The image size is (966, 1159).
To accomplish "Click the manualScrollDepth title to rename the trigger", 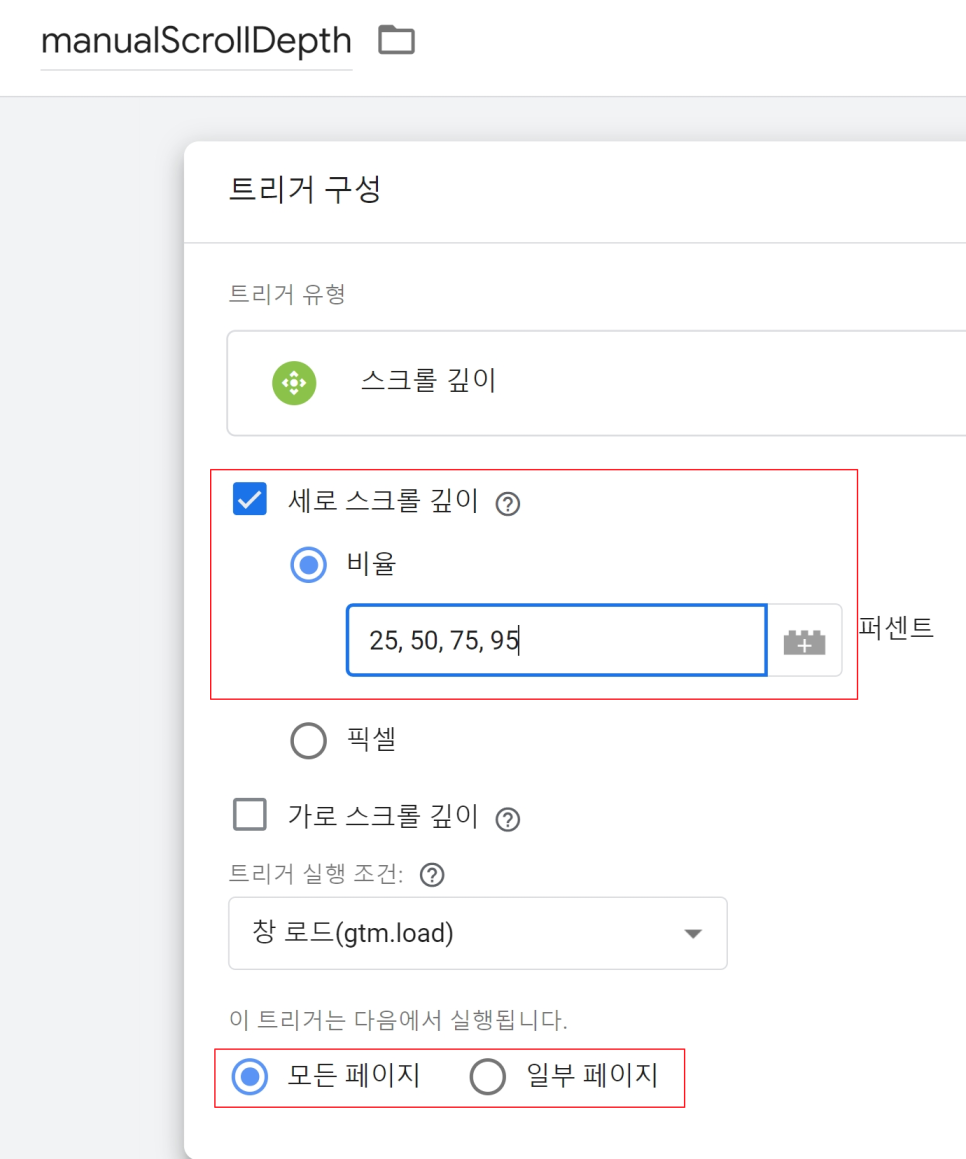I will 196,40.
